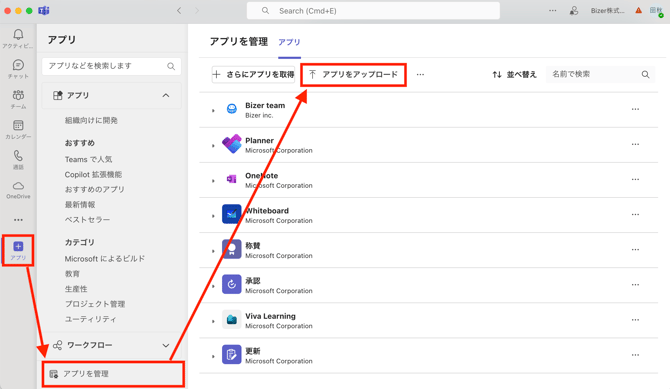Viewport: 670px width, 389px height.
Task: Click 並べ替え sort button
Action: coord(514,74)
